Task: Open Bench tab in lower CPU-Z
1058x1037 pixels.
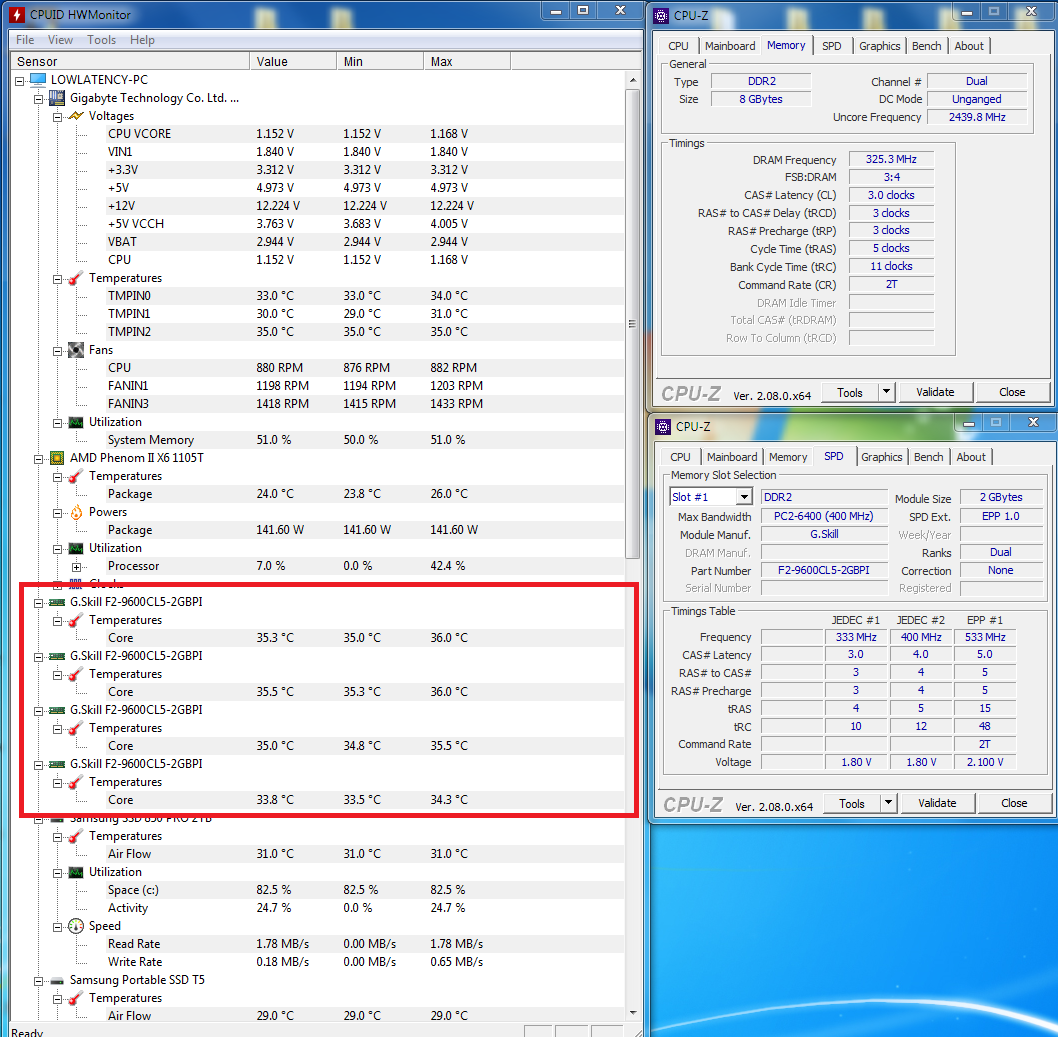Action: (928, 457)
